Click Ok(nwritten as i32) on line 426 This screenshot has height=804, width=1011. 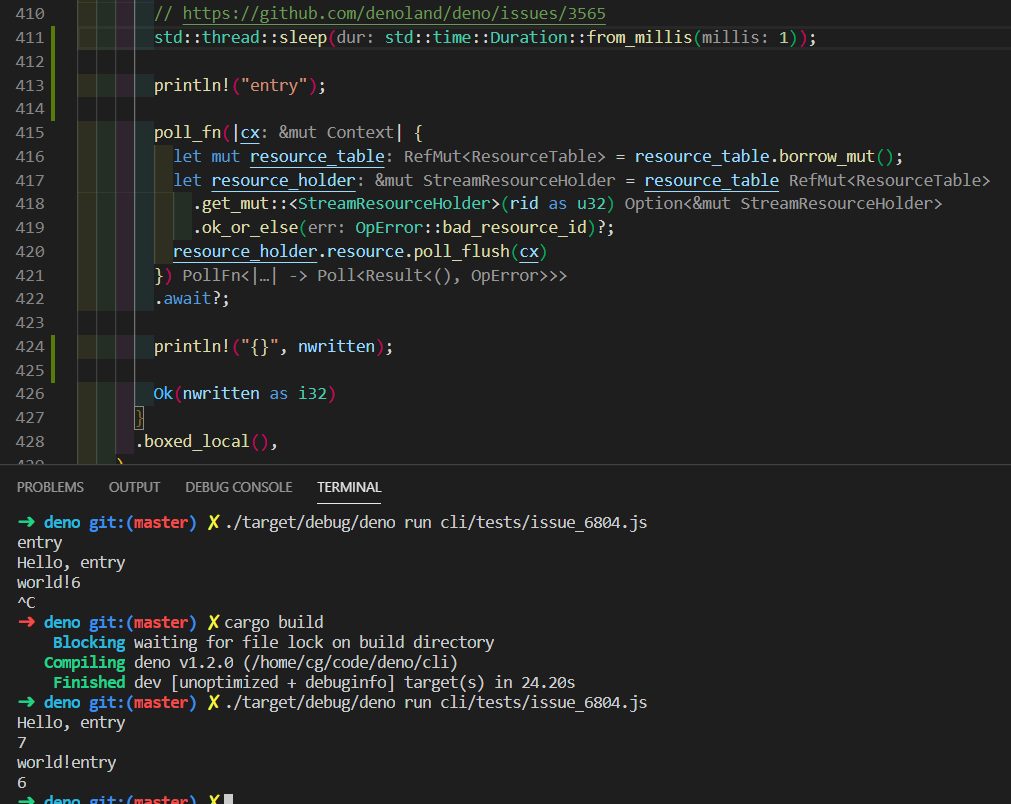(244, 394)
